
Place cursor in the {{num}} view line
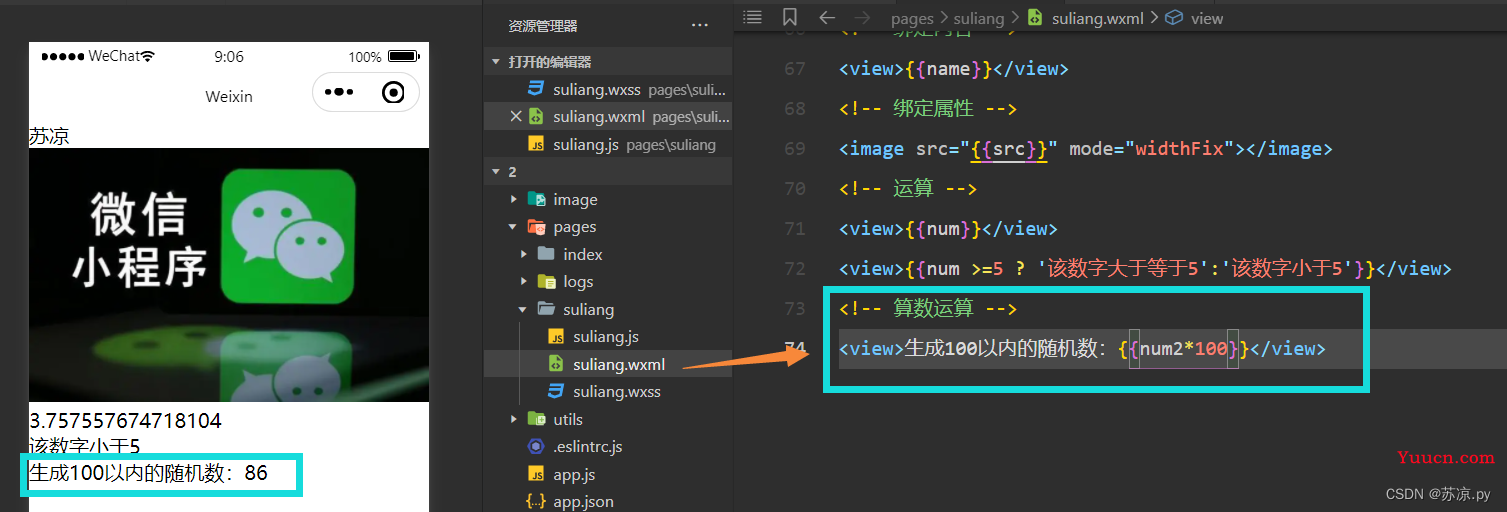948,229
